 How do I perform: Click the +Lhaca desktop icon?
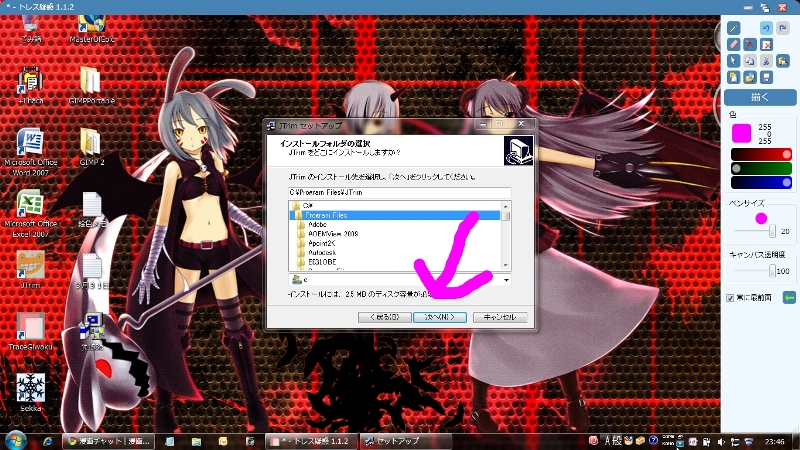31,86
